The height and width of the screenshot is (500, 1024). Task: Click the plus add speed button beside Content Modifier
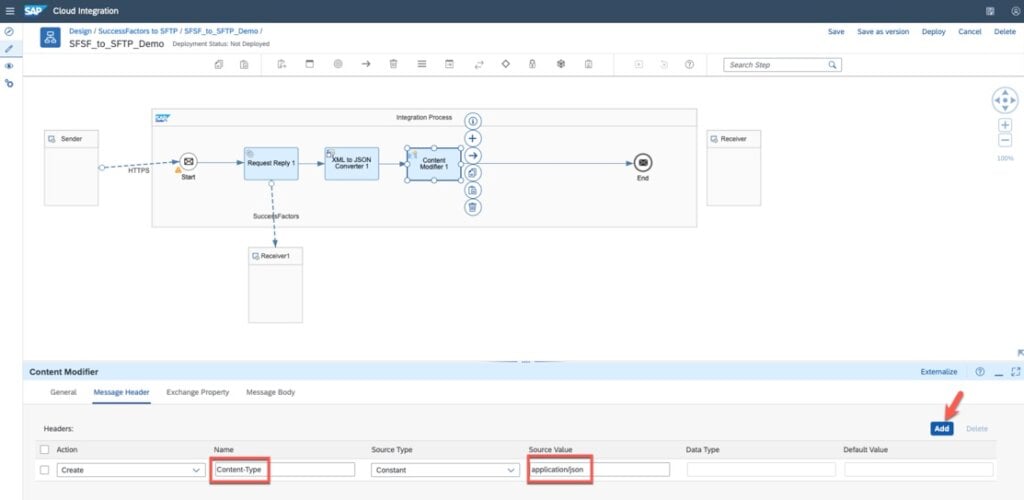click(x=473, y=138)
